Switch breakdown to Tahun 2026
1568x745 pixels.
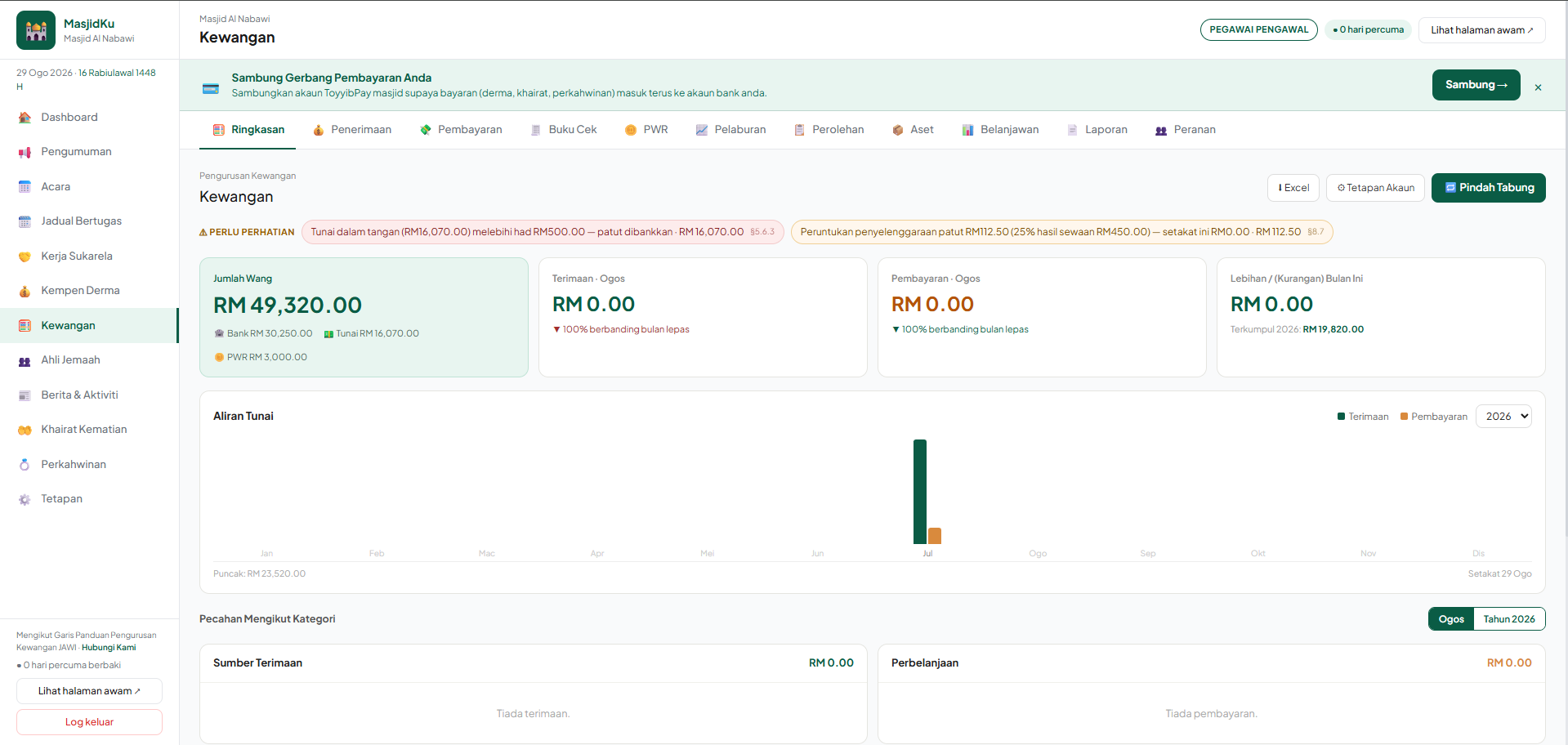tap(1509, 619)
